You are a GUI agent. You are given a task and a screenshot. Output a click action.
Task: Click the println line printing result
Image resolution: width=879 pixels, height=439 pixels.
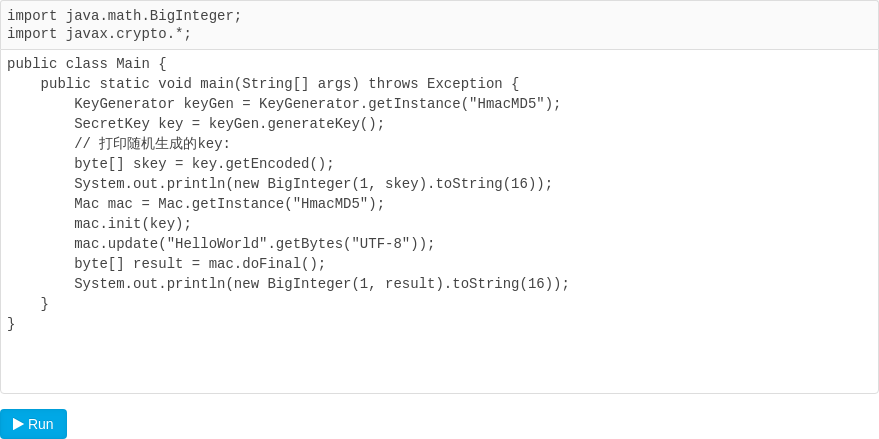click(x=321, y=284)
